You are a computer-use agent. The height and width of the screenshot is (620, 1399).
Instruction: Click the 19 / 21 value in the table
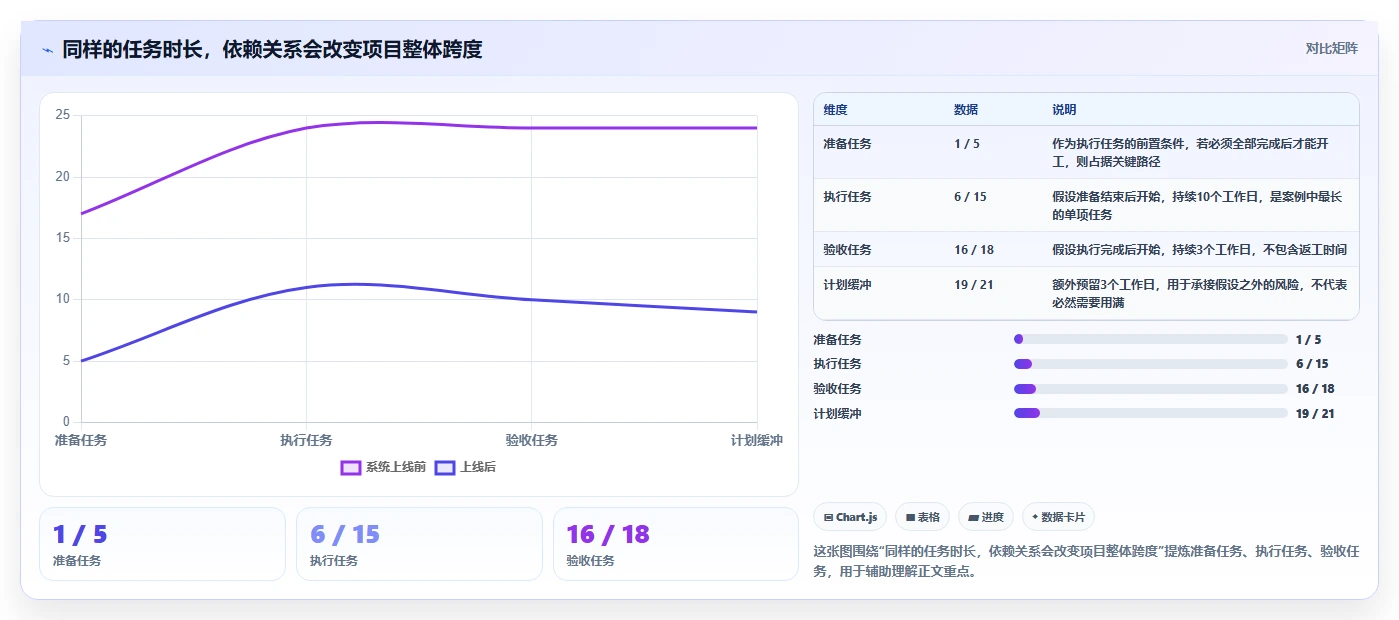click(974, 285)
